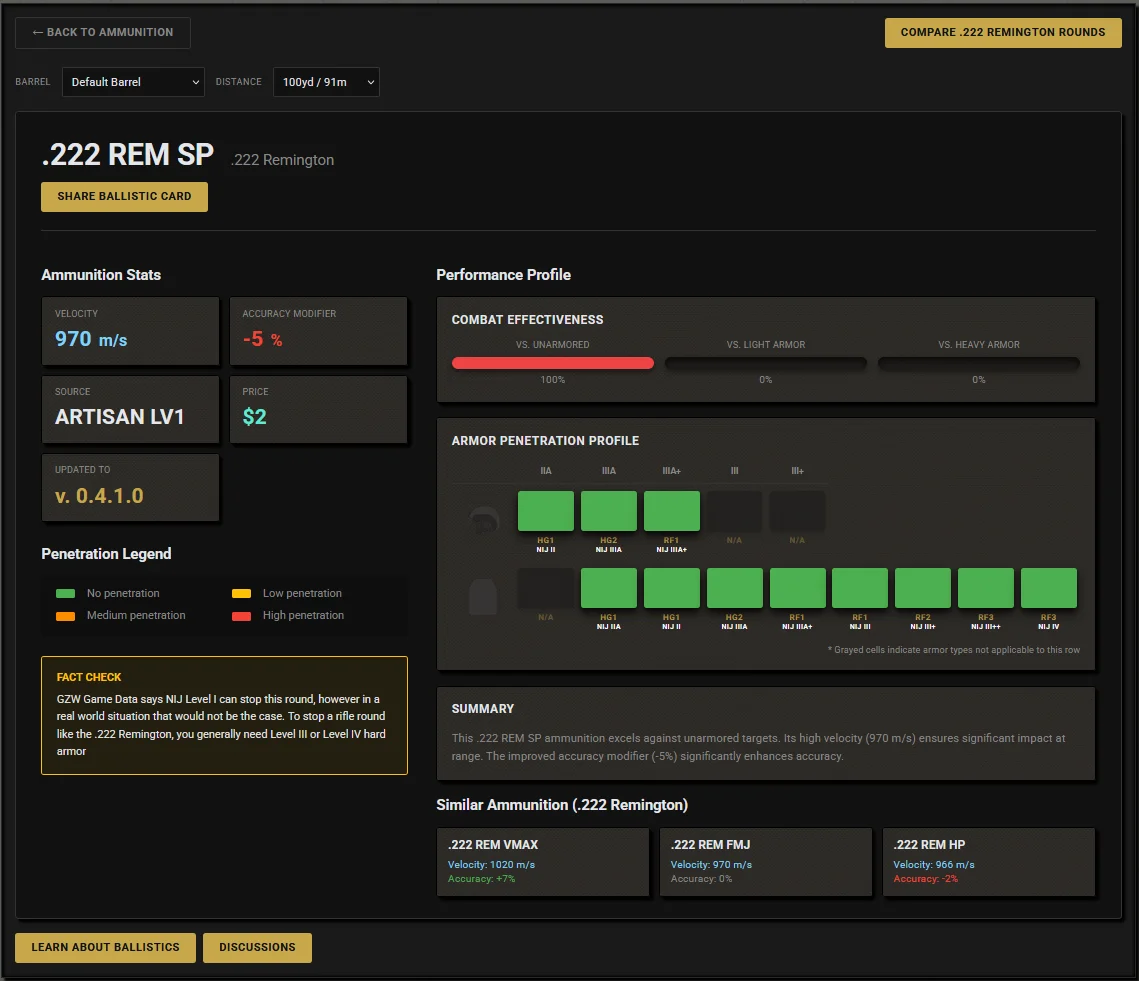Click vest row HG2 NIJ IIIA cell

[734, 588]
